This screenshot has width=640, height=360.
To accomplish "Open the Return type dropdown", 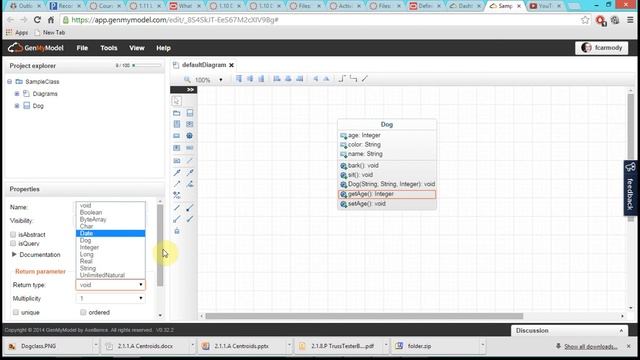I will [x=110, y=285].
